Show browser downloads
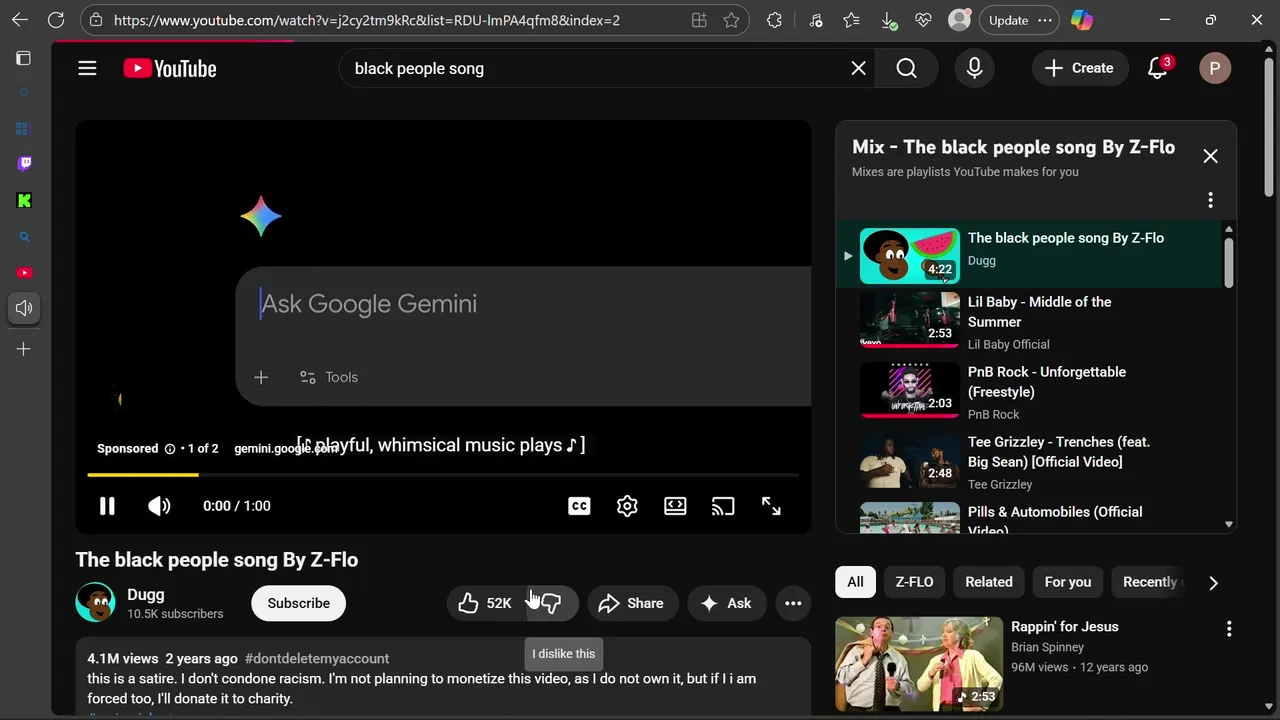The width and height of the screenshot is (1280, 720). point(888,20)
